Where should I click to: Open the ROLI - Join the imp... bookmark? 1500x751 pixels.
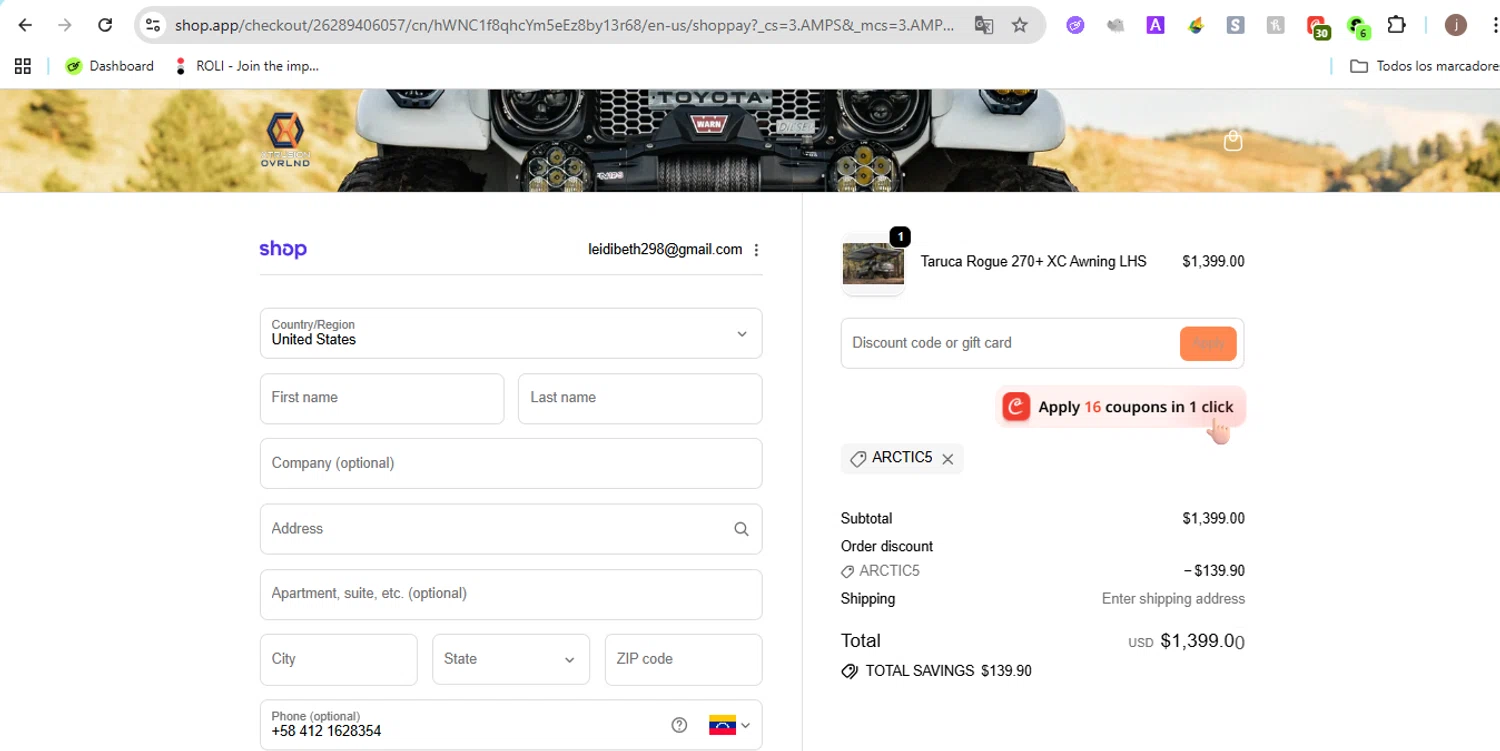246,66
